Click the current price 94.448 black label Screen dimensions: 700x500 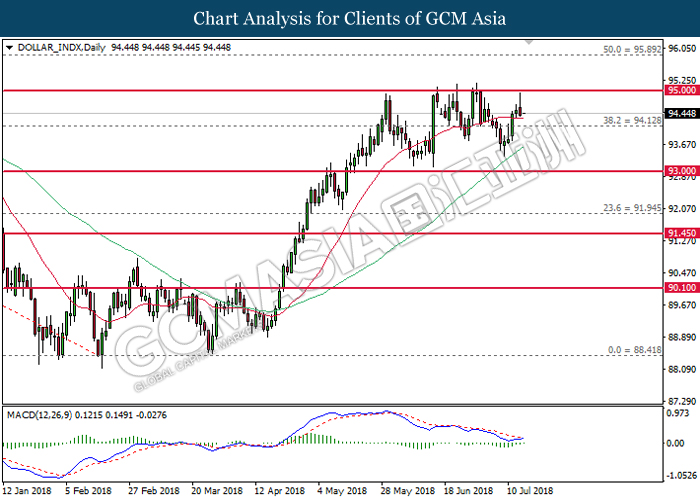click(x=682, y=114)
